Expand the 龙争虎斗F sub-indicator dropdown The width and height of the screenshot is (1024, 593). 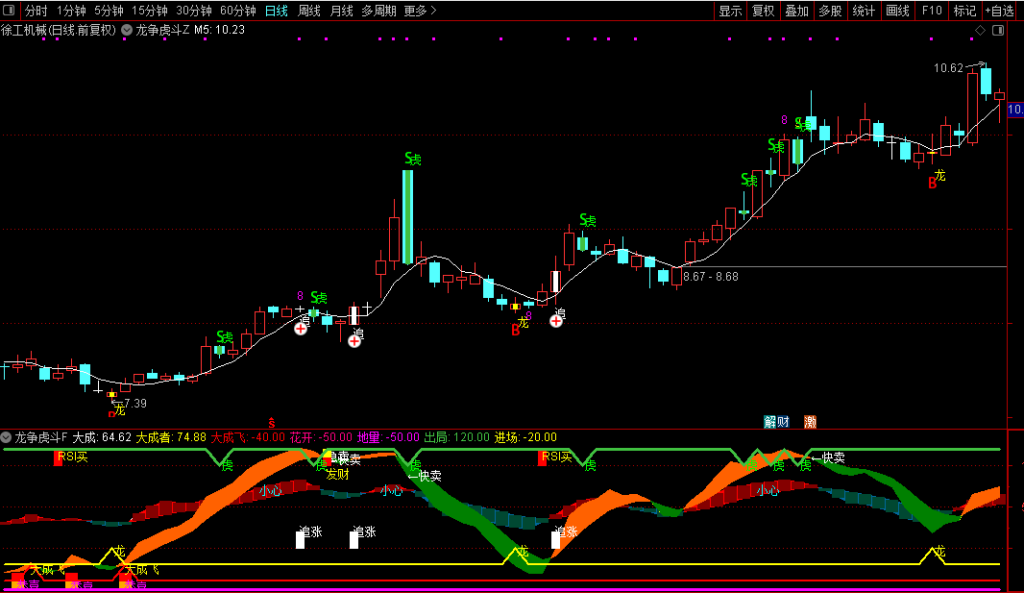click(x=7, y=437)
